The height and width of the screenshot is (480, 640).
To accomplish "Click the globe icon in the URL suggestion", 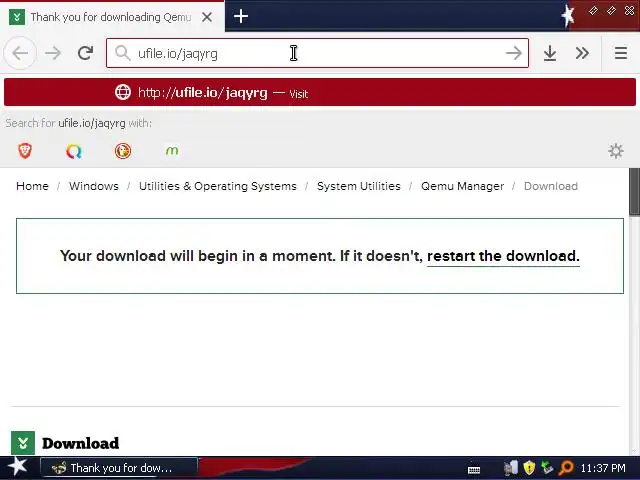I will tap(123, 92).
